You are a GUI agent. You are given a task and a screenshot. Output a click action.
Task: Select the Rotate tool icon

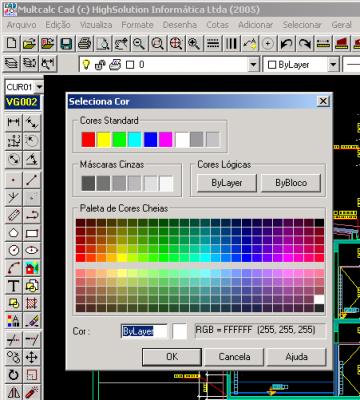point(13,375)
